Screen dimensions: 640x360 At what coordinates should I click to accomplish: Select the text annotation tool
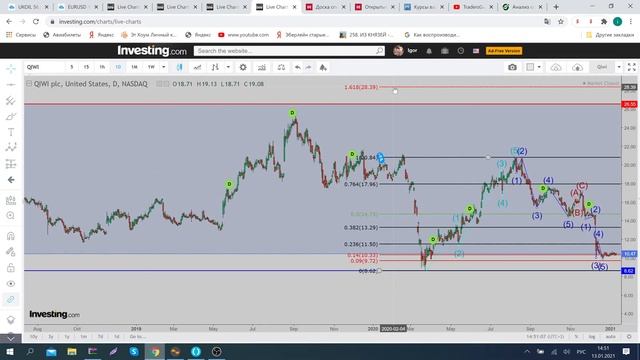click(x=11, y=132)
